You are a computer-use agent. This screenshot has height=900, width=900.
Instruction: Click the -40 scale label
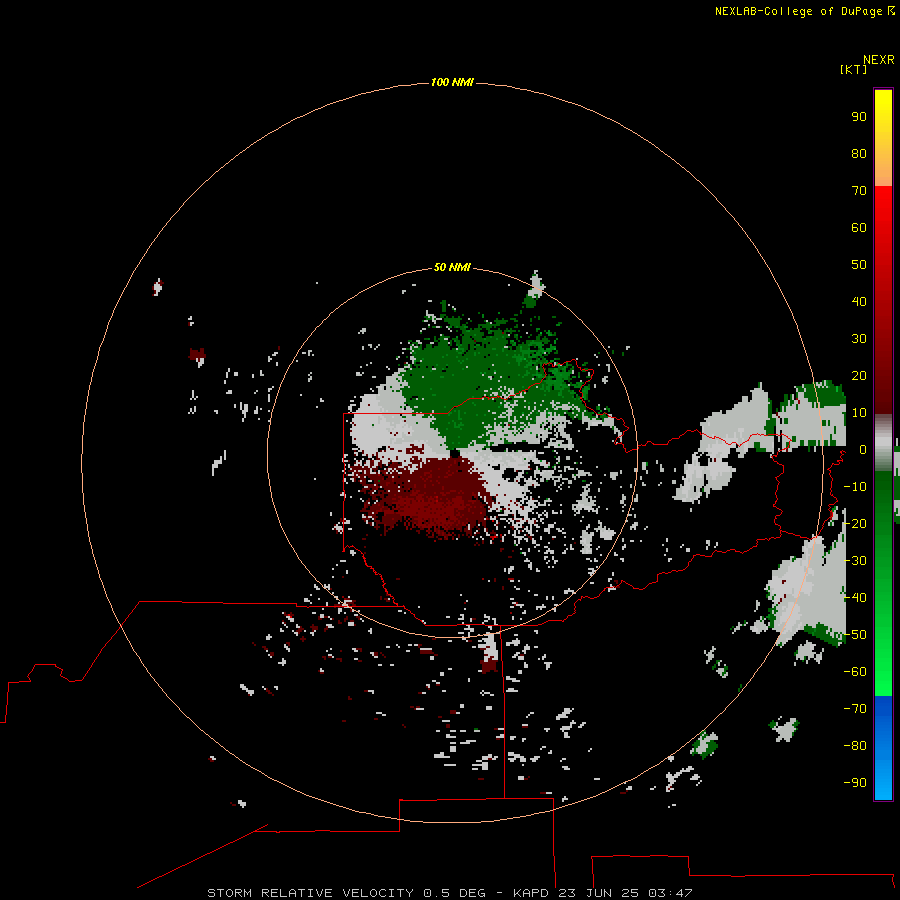[x=855, y=598]
